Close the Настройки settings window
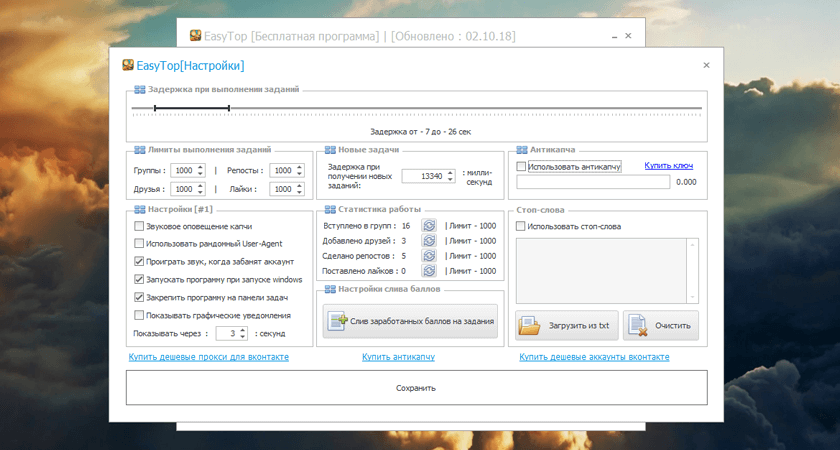This screenshot has width=840, height=450. [706, 65]
